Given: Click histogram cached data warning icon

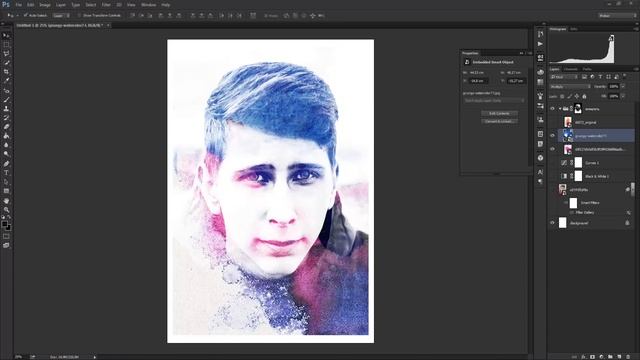Looking at the screenshot, I should coord(611,38).
